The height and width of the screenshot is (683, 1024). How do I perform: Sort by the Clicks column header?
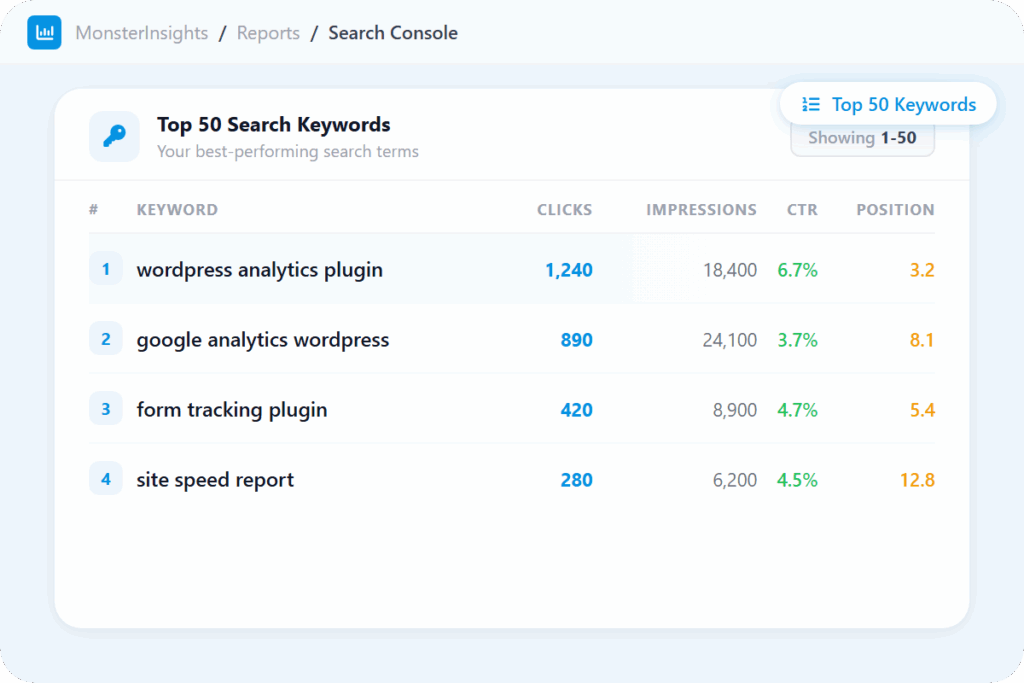click(x=564, y=210)
